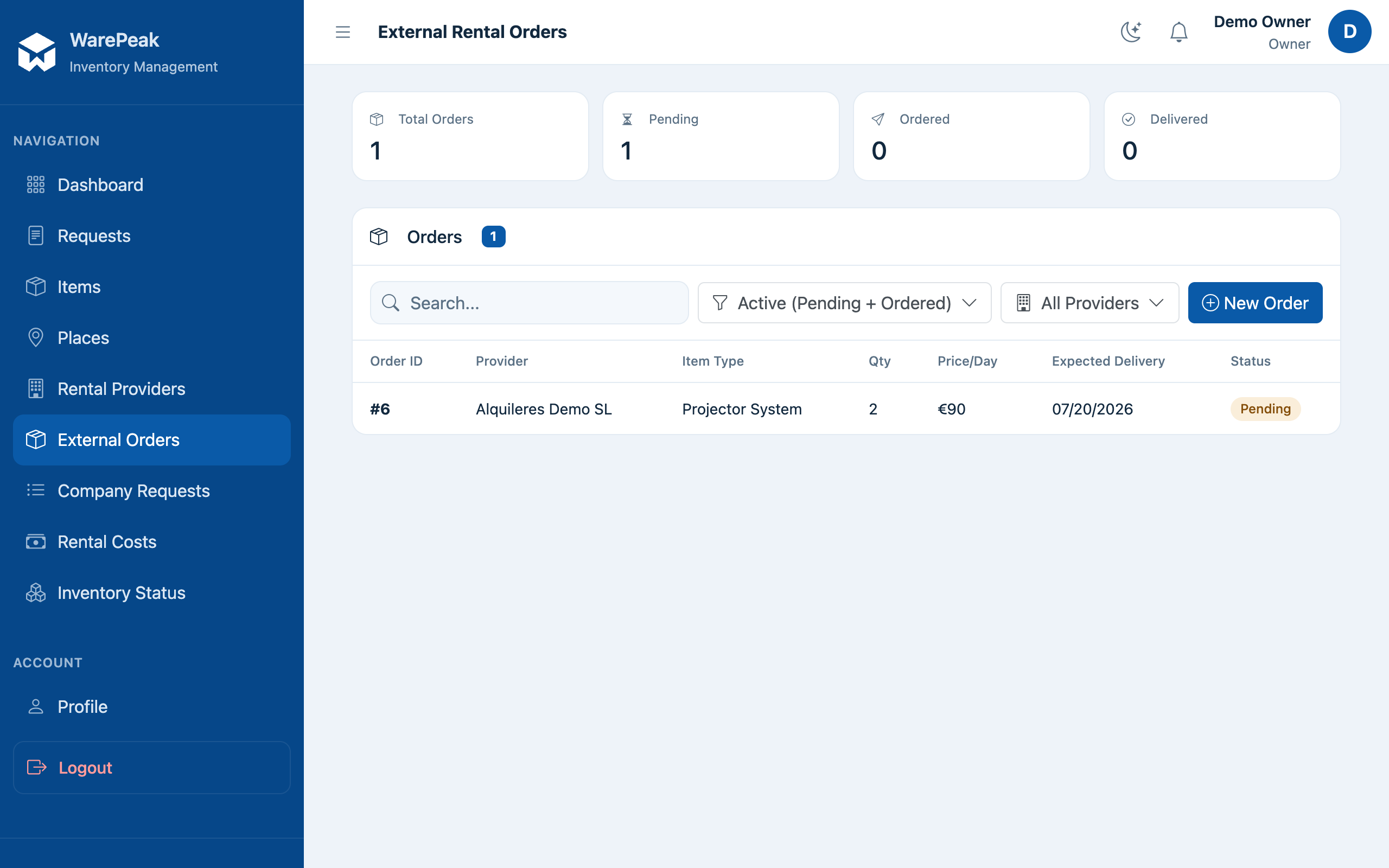Click the Rental Providers building icon
This screenshot has height=868, width=1389.
click(x=36, y=388)
